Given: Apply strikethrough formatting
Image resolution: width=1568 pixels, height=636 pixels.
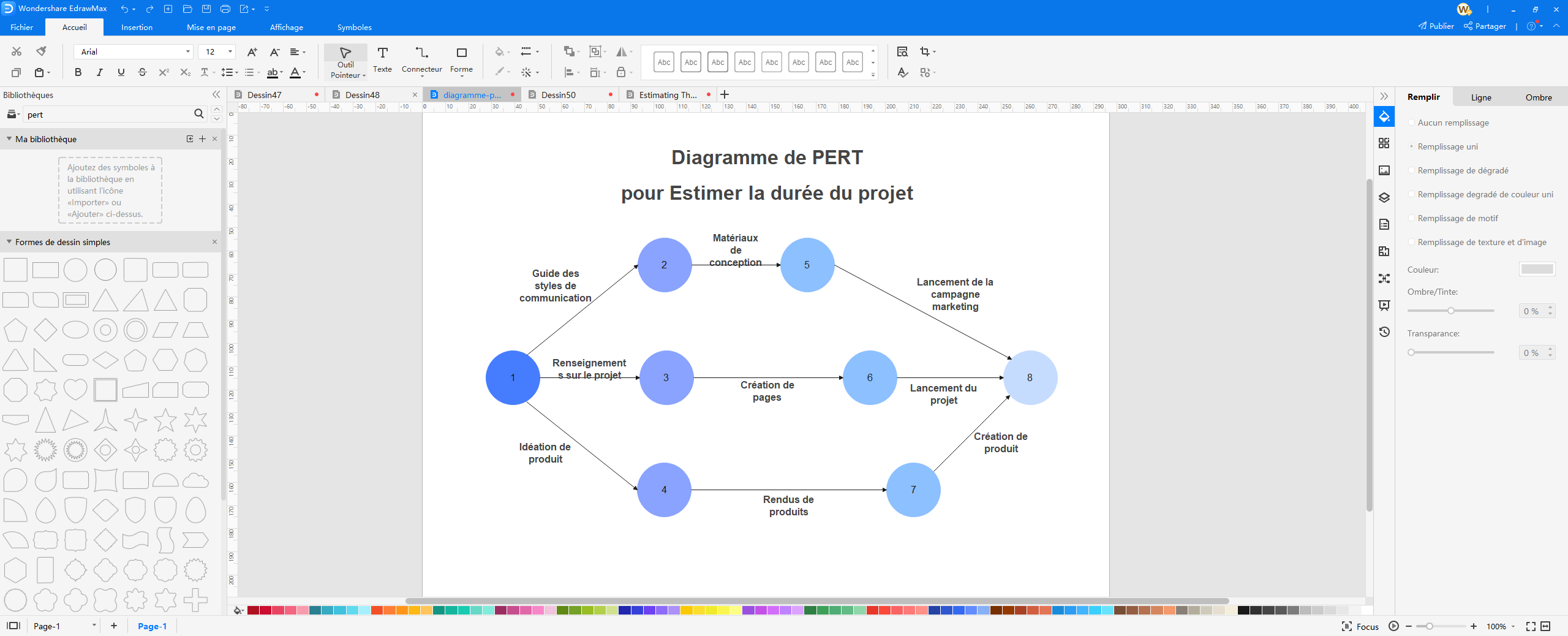Looking at the screenshot, I should tap(143, 72).
